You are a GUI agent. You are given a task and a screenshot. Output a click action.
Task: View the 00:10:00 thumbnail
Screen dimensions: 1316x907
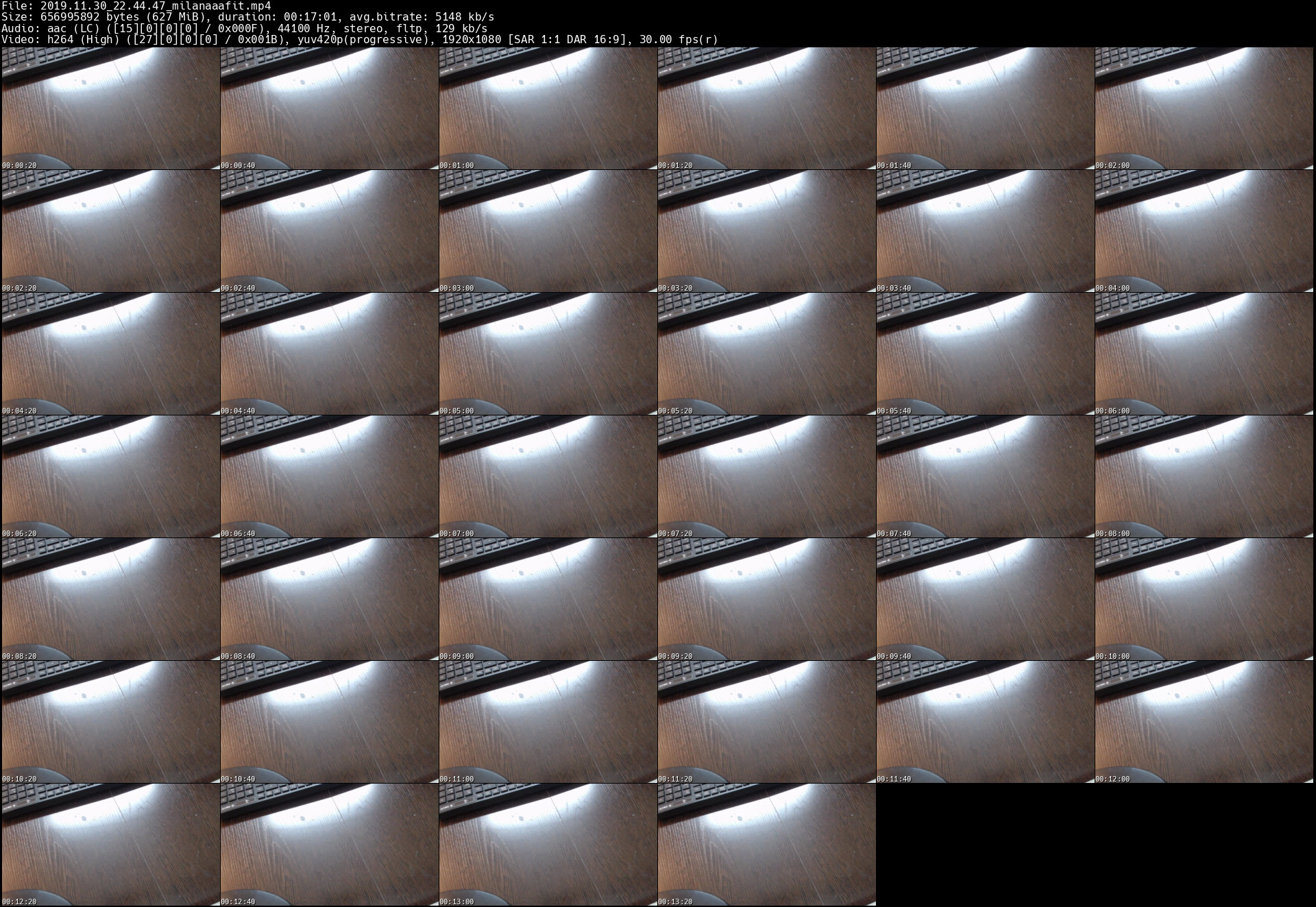click(x=1204, y=599)
